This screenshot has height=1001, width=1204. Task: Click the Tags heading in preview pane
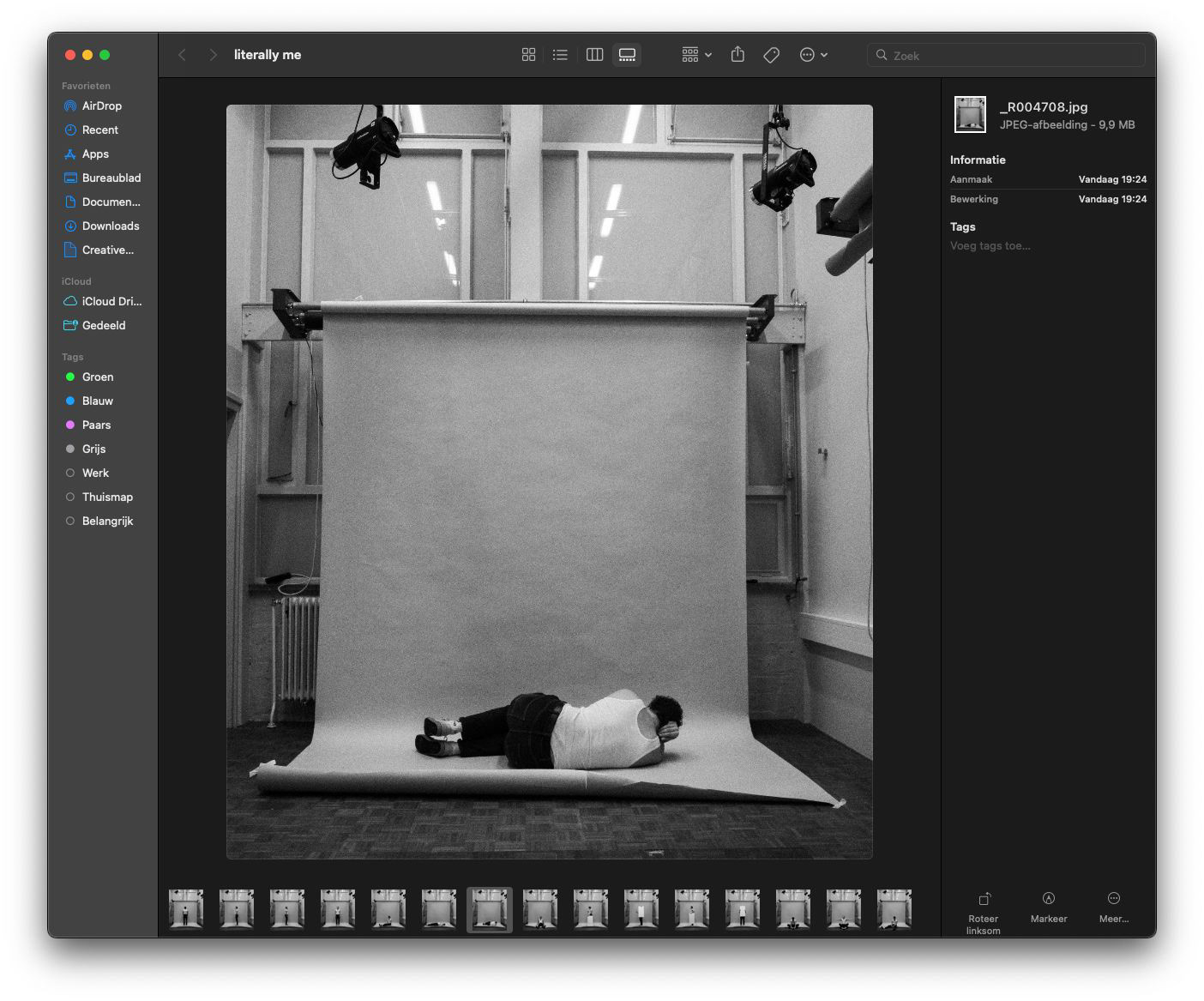pos(963,227)
